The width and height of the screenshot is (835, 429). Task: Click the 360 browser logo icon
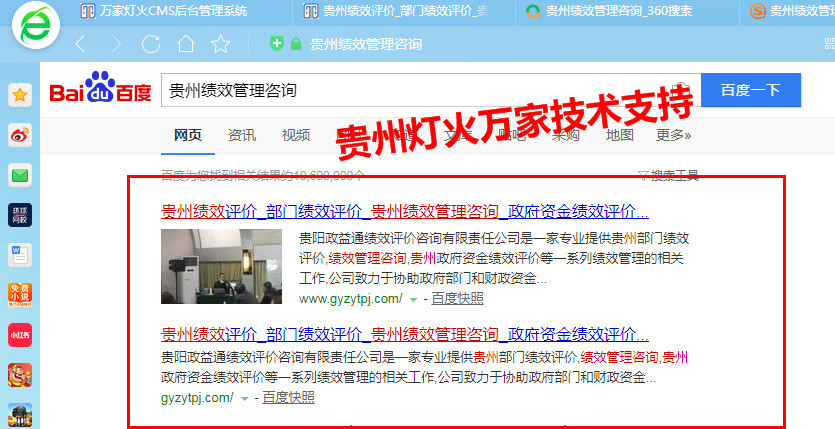tap(36, 26)
